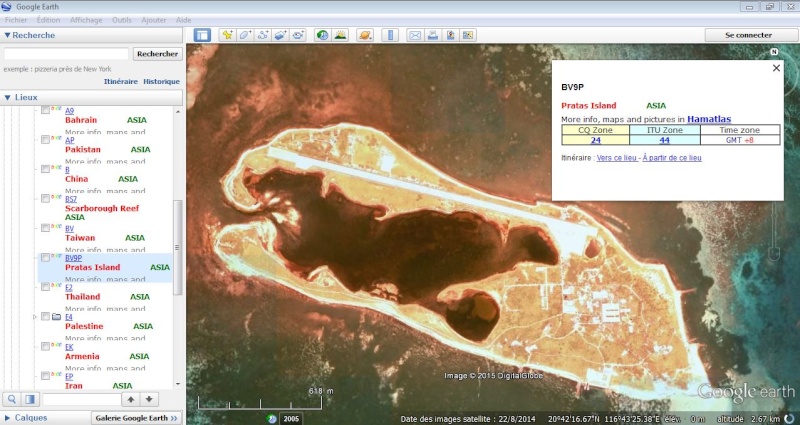800x425 pixels.
Task: Add an image overlay from the toolbar
Action: tap(280, 35)
